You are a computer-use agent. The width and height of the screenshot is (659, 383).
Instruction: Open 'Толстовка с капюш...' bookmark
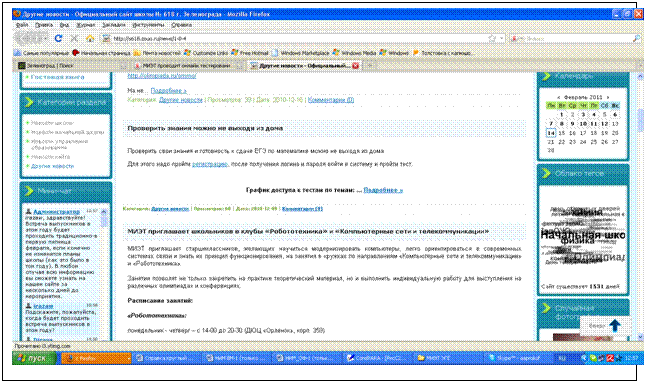click(443, 53)
